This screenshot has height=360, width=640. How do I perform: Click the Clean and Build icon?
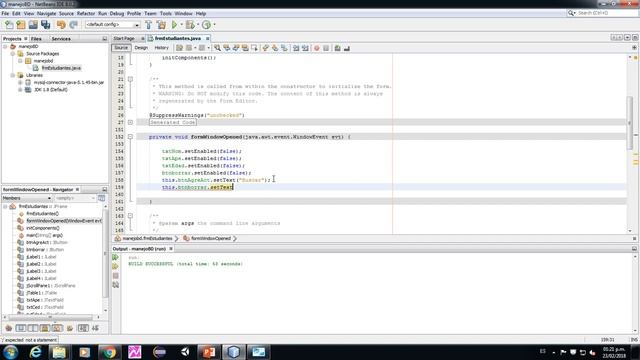coord(162,25)
